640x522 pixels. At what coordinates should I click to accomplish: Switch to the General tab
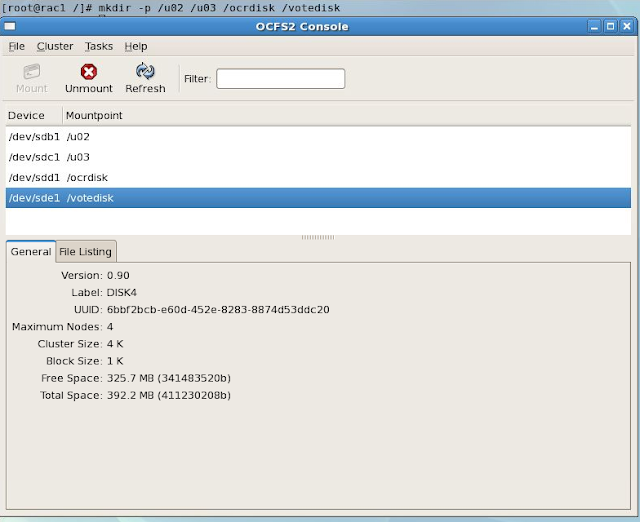(31, 251)
